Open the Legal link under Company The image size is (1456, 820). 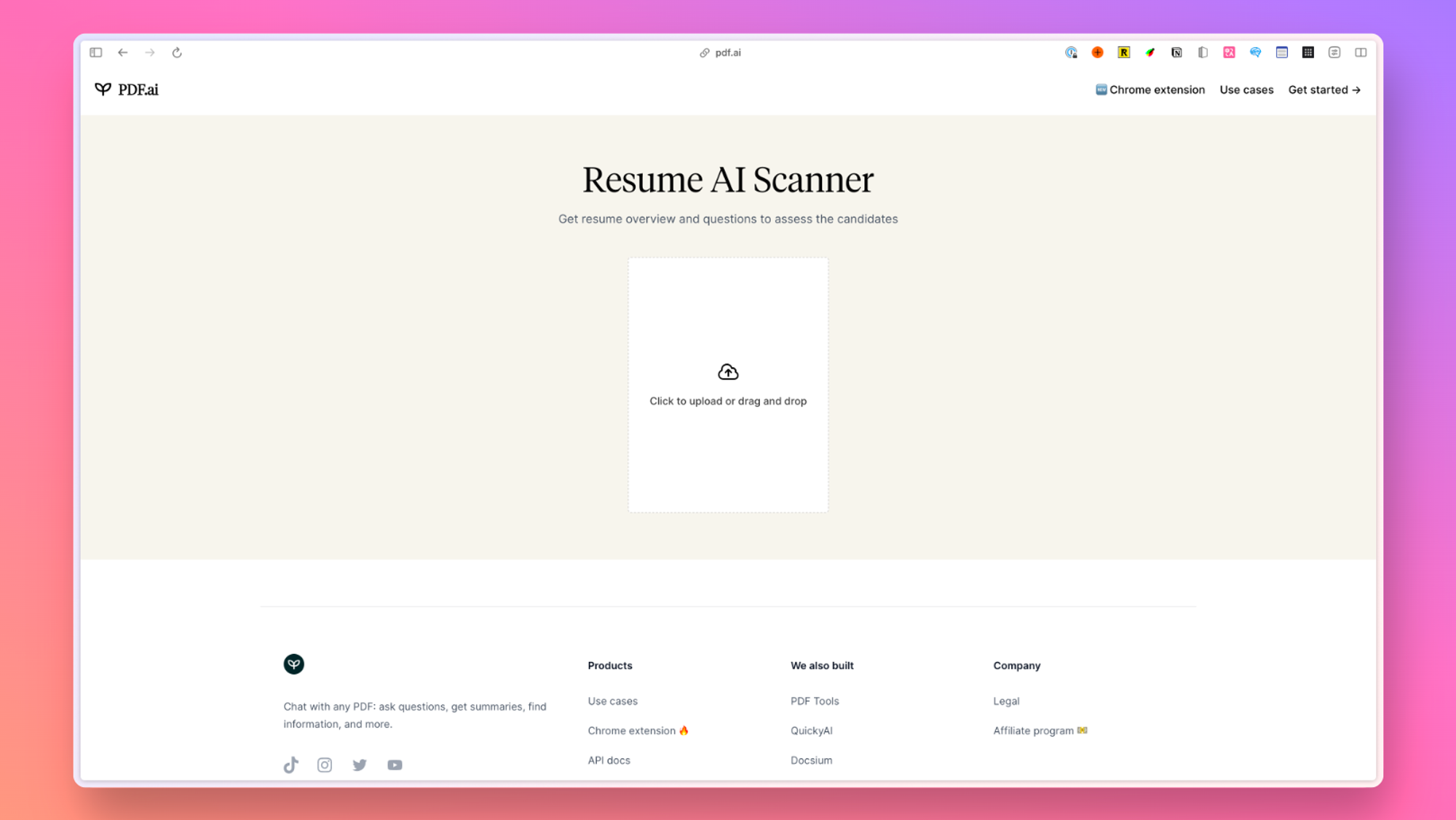click(x=1006, y=701)
